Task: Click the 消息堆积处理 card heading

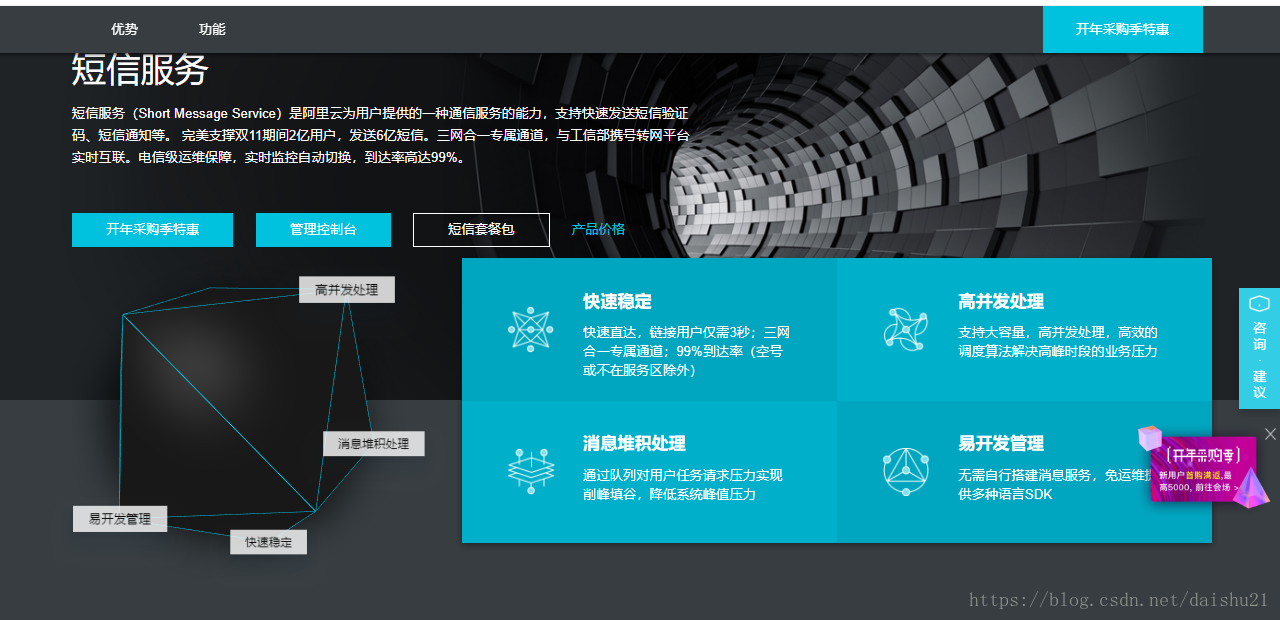Action: point(634,443)
